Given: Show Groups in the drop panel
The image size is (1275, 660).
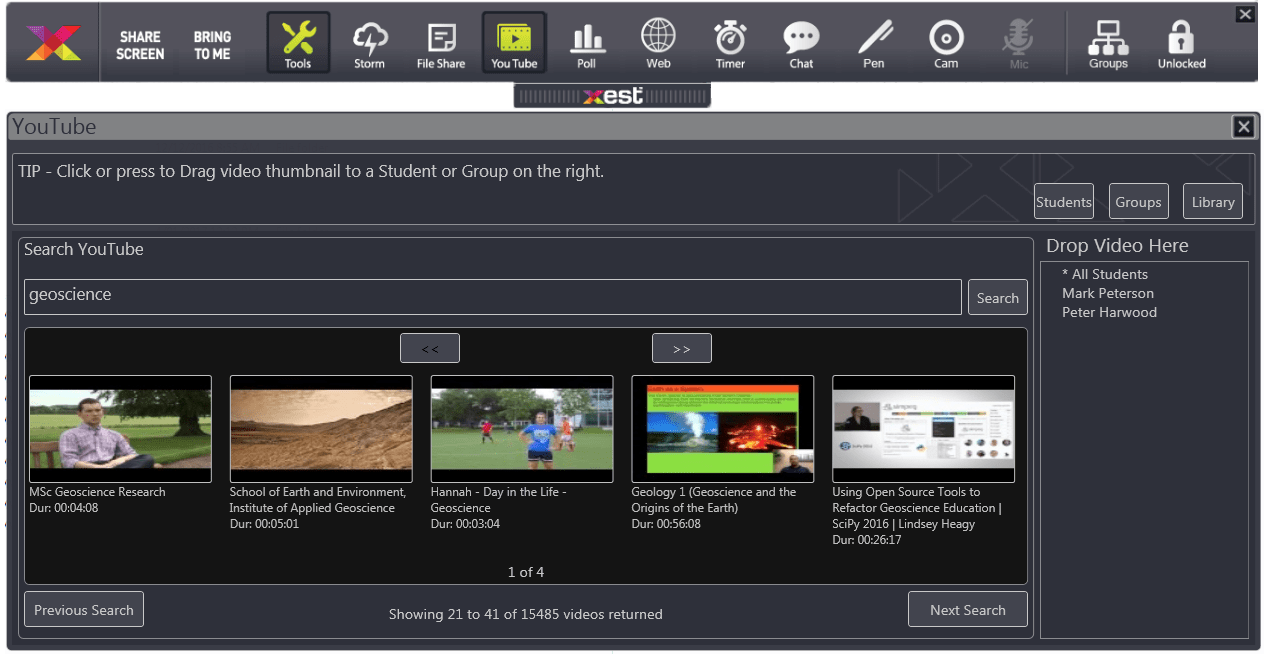Looking at the screenshot, I should pos(1138,201).
